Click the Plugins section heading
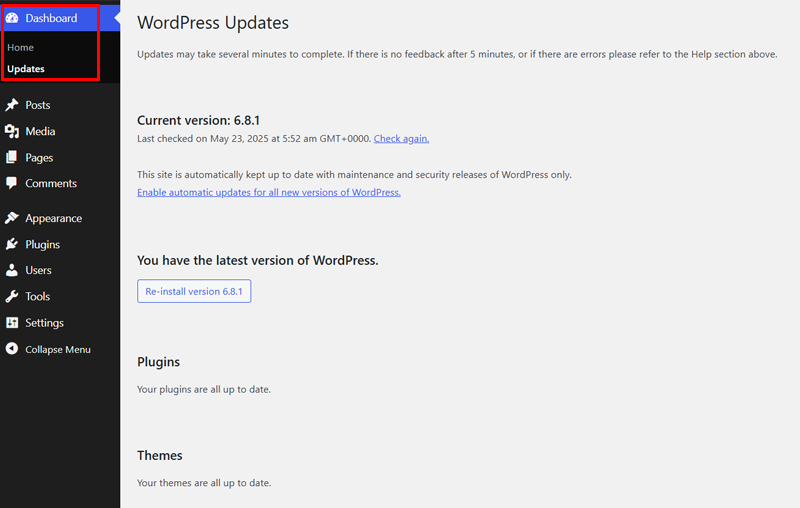This screenshot has width=800, height=508. click(x=159, y=362)
